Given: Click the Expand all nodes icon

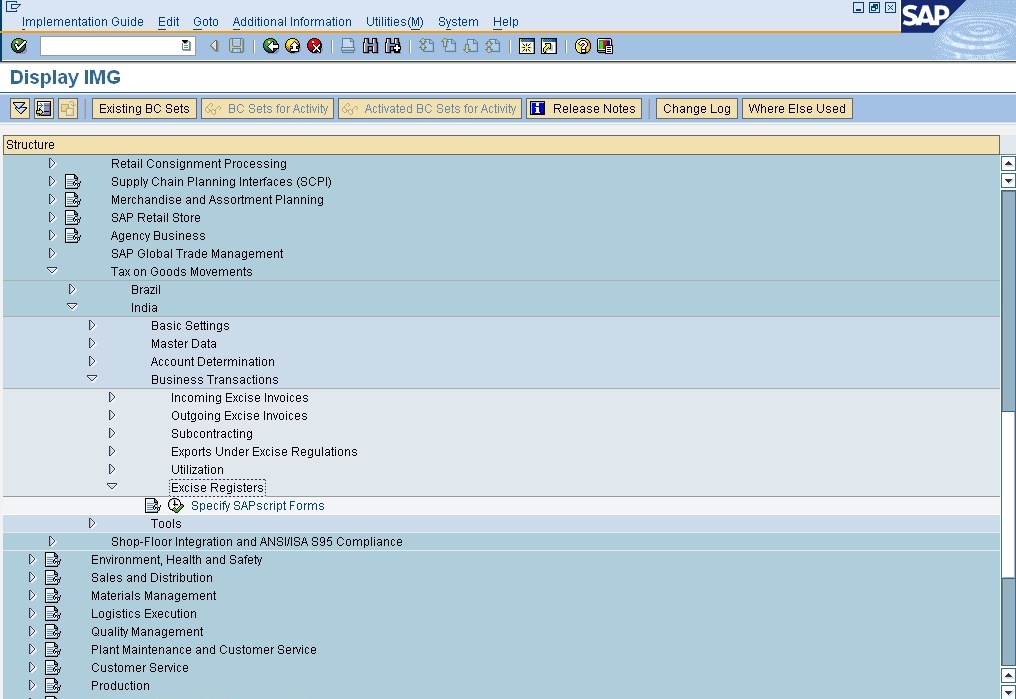Looking at the screenshot, I should pyautogui.click(x=20, y=108).
